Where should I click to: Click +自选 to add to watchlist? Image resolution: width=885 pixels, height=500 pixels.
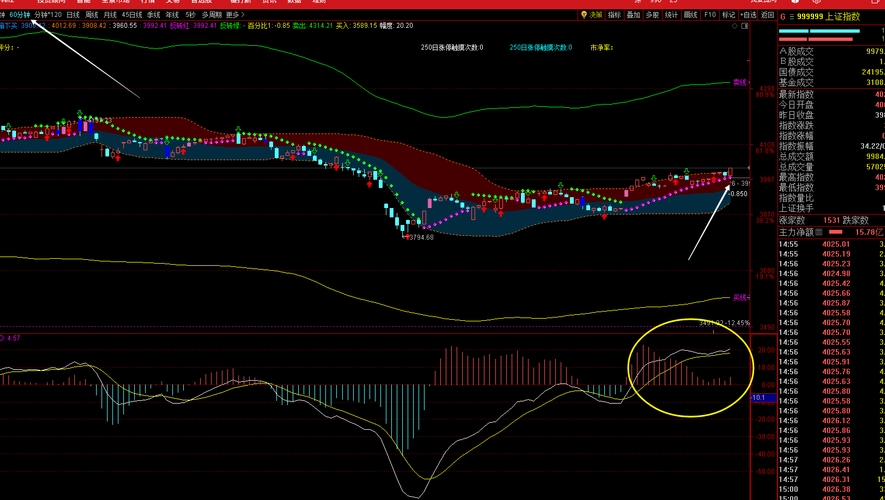point(748,15)
